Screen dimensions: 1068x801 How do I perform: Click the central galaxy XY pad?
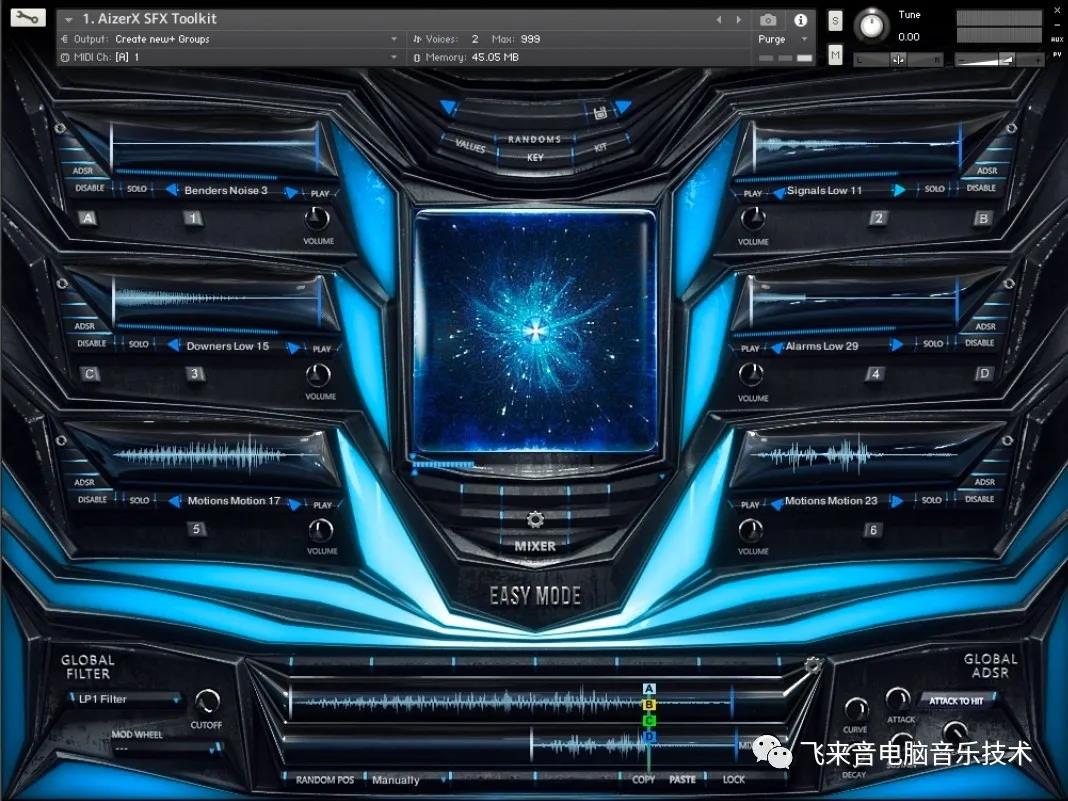click(535, 331)
